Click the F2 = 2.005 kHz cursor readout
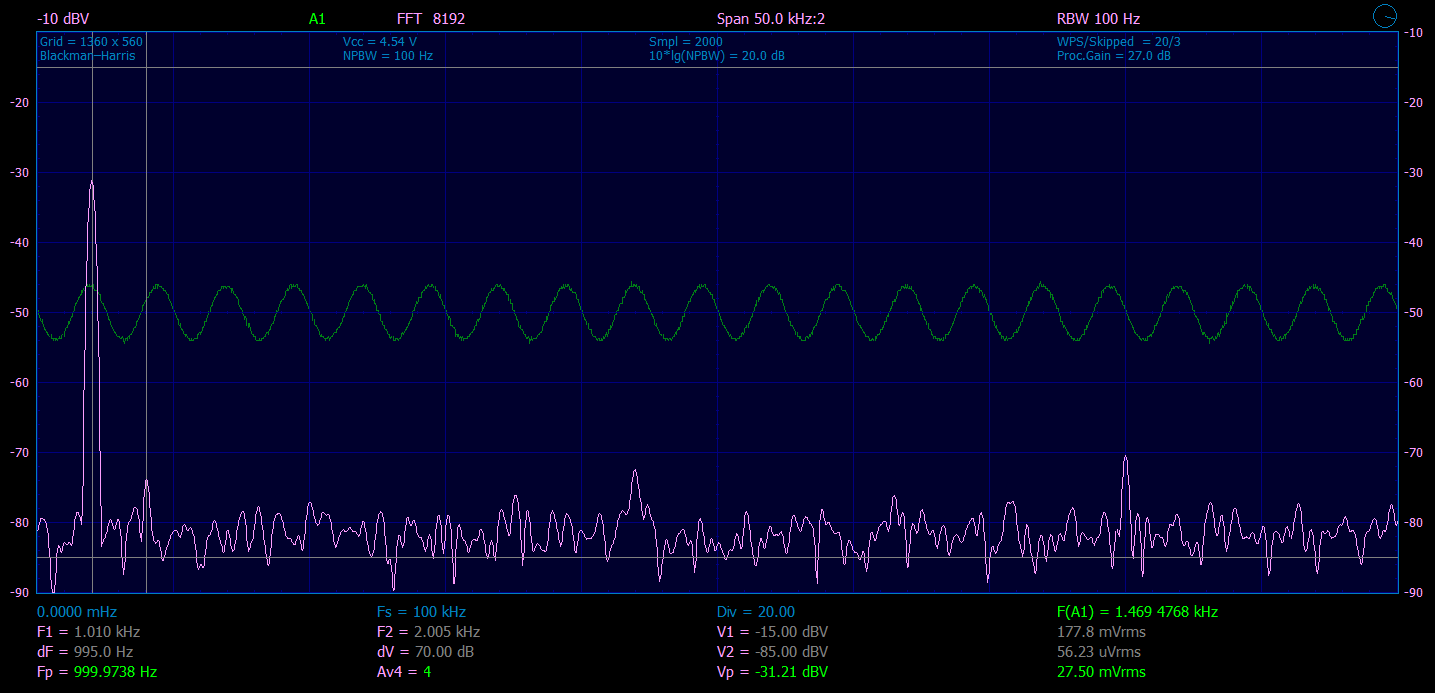This screenshot has height=693, width=1435. point(428,632)
